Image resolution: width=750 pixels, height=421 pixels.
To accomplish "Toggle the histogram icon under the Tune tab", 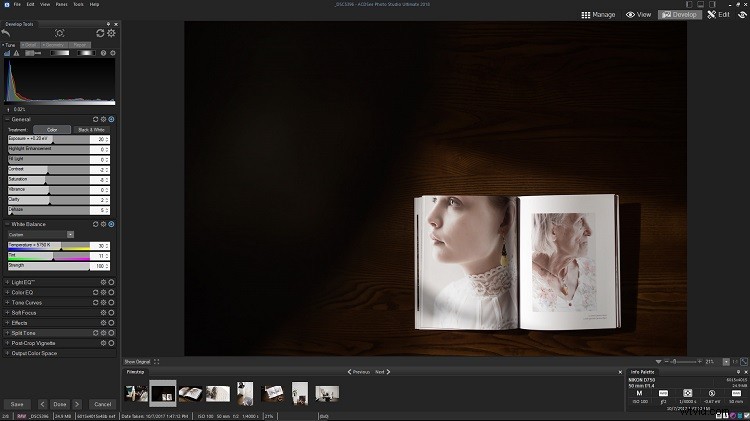I will click(x=7, y=53).
